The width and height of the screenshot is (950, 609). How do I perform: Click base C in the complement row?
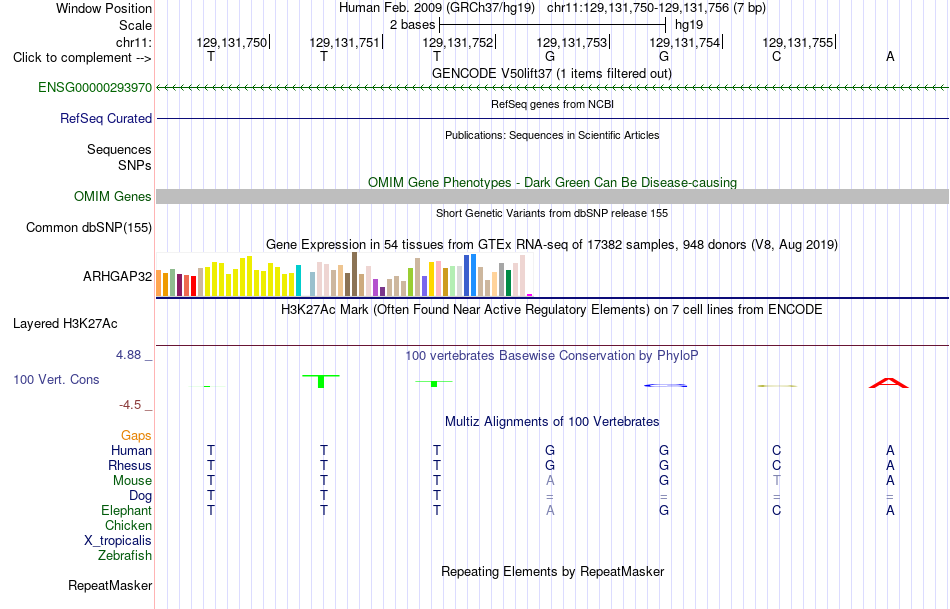pyautogui.click(x=777, y=57)
